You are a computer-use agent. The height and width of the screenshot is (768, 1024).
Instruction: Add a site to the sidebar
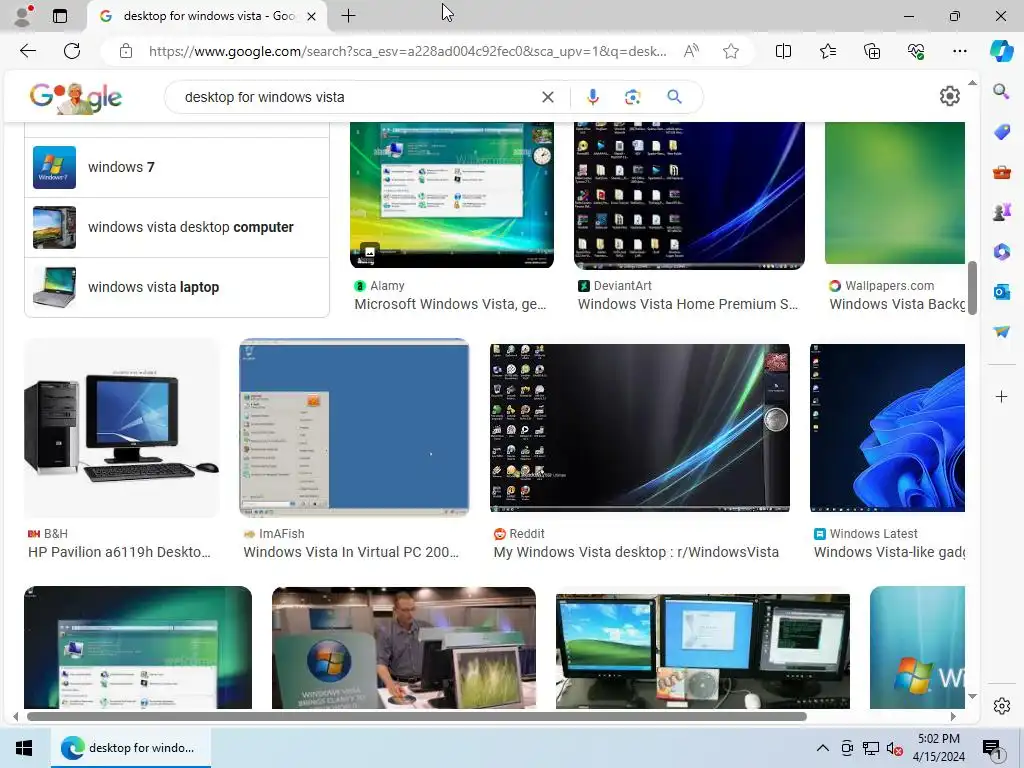[1001, 396]
